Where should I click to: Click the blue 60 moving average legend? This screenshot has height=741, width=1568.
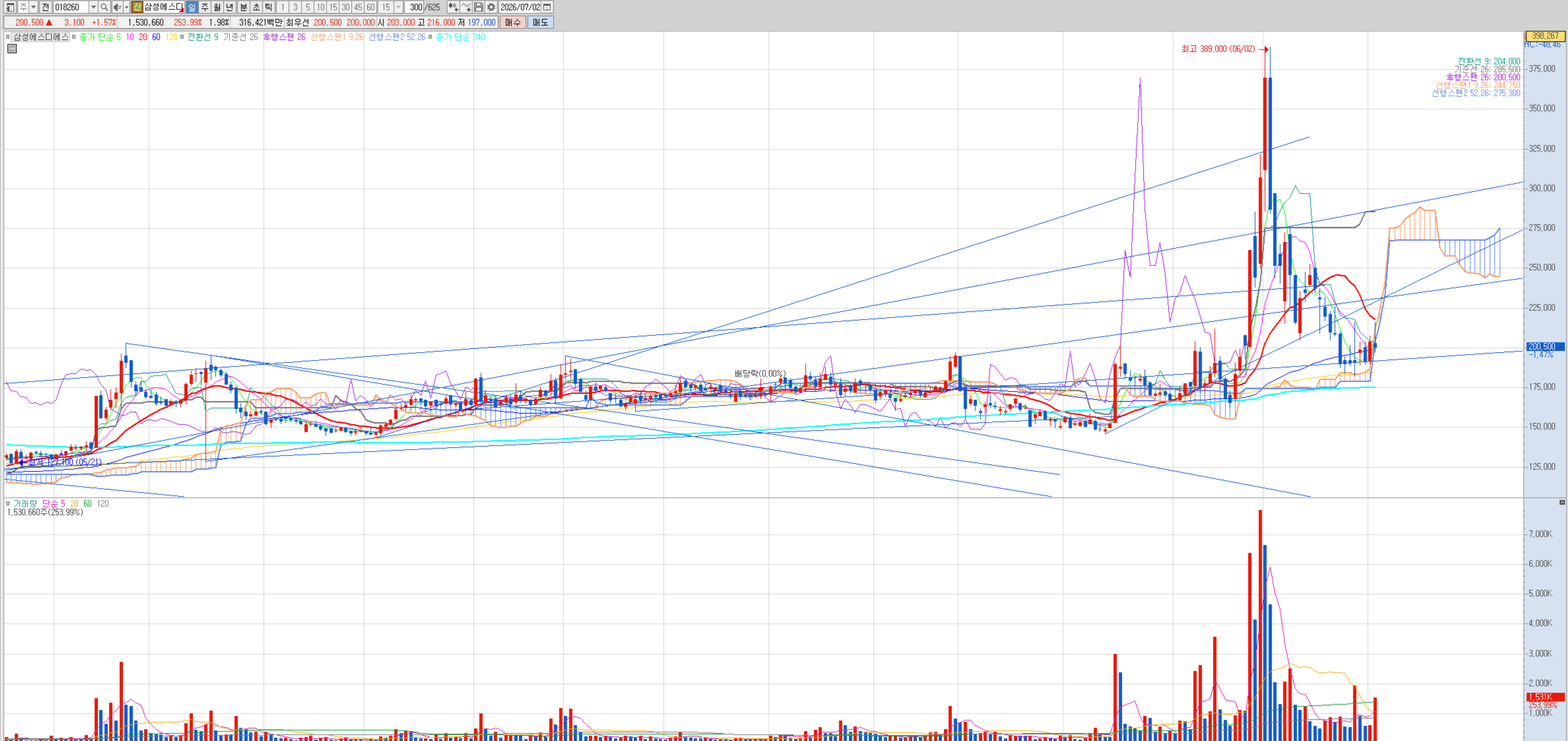157,37
